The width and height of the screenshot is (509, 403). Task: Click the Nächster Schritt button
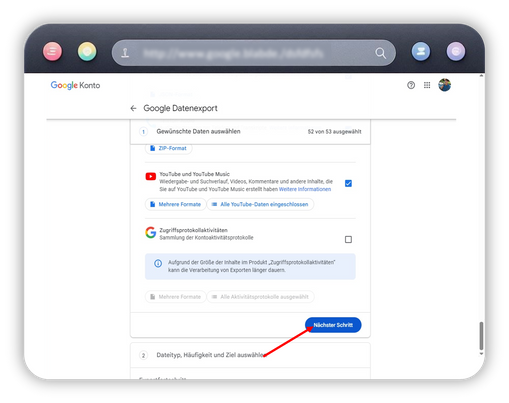click(x=333, y=325)
